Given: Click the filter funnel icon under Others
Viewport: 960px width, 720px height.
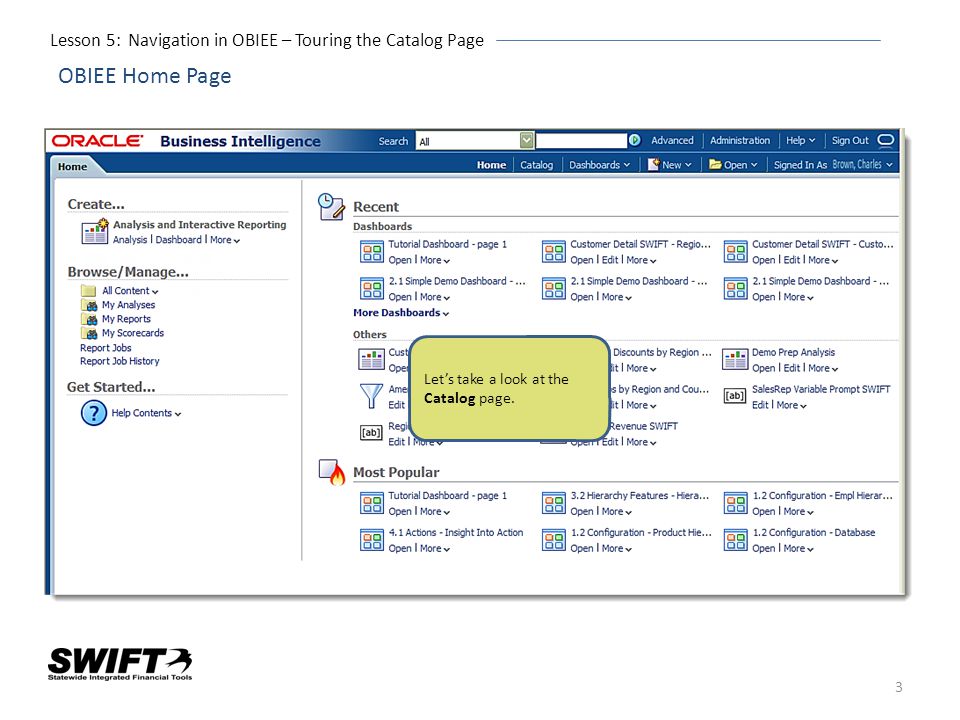Looking at the screenshot, I should click(x=371, y=396).
